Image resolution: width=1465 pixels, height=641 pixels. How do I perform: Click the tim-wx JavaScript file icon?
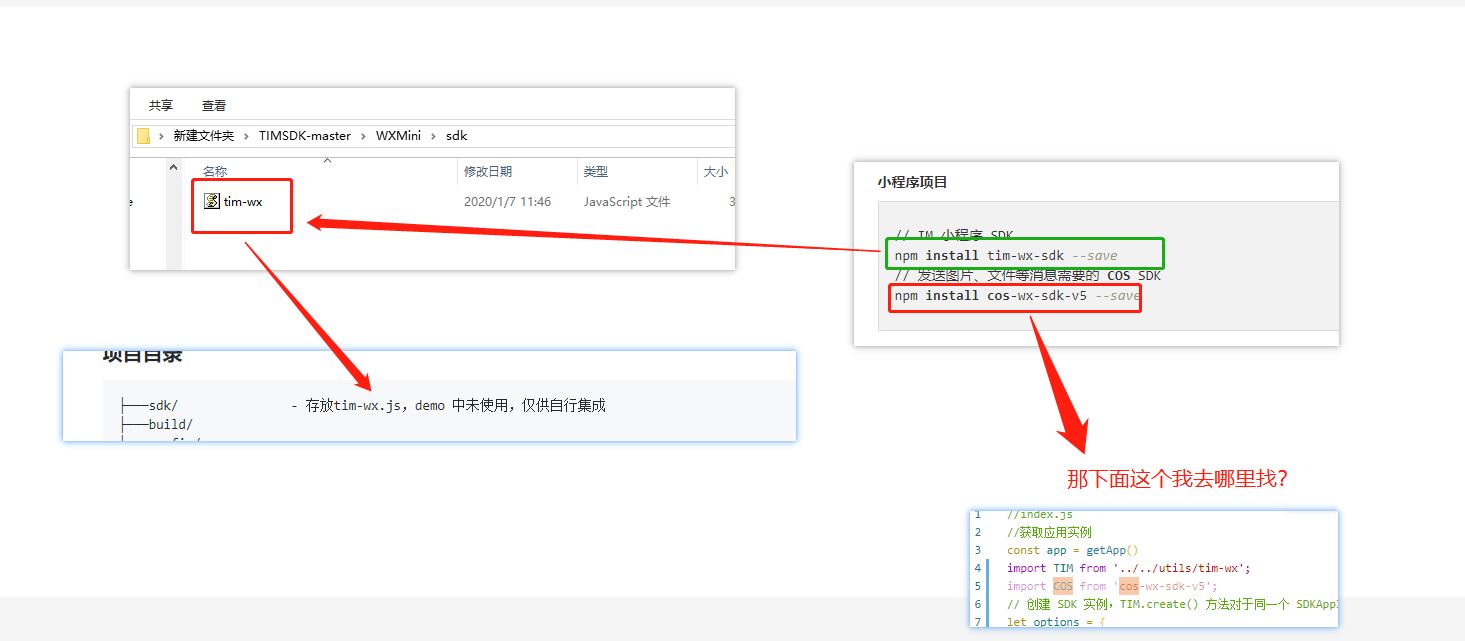(x=212, y=201)
